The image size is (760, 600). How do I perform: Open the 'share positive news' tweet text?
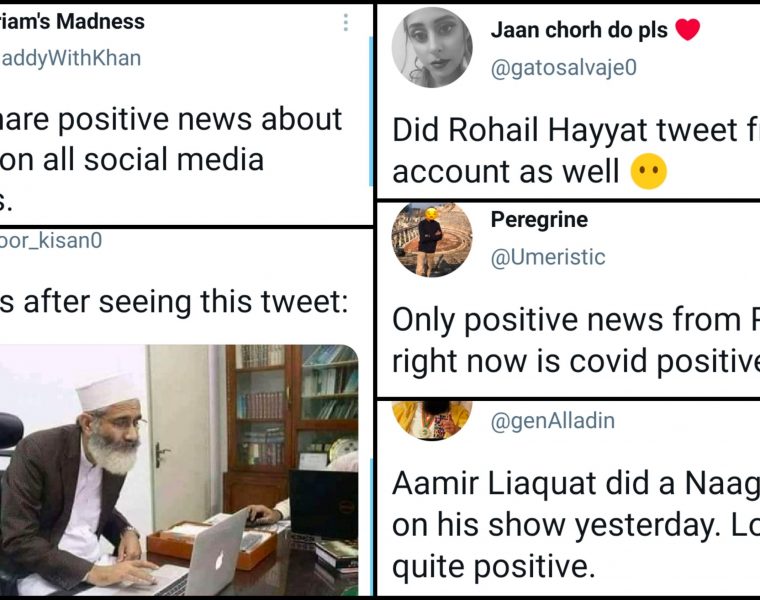(171, 160)
